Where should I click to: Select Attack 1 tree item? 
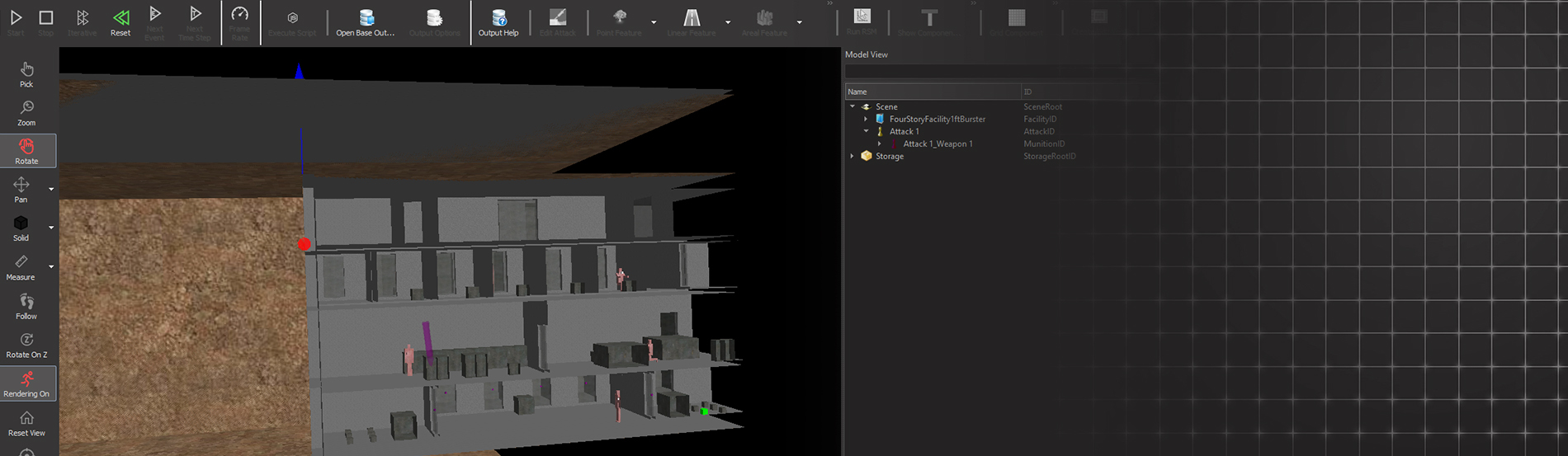[x=904, y=131]
